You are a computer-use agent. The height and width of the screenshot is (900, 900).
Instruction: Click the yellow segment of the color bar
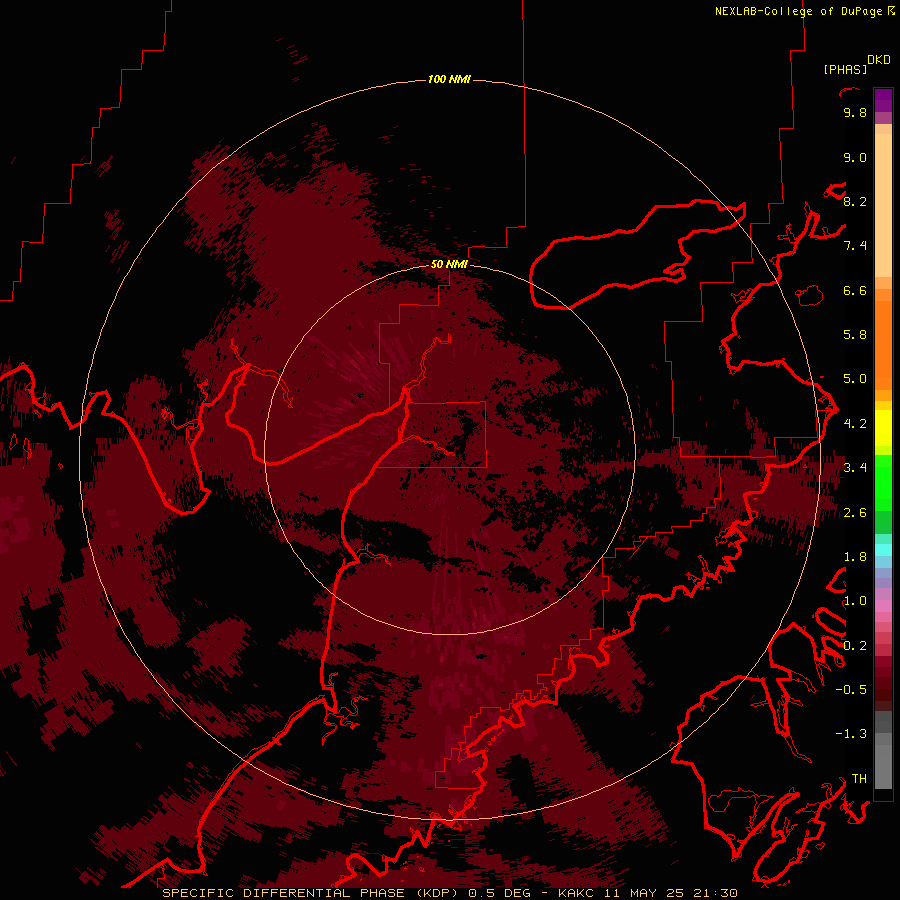(x=883, y=428)
